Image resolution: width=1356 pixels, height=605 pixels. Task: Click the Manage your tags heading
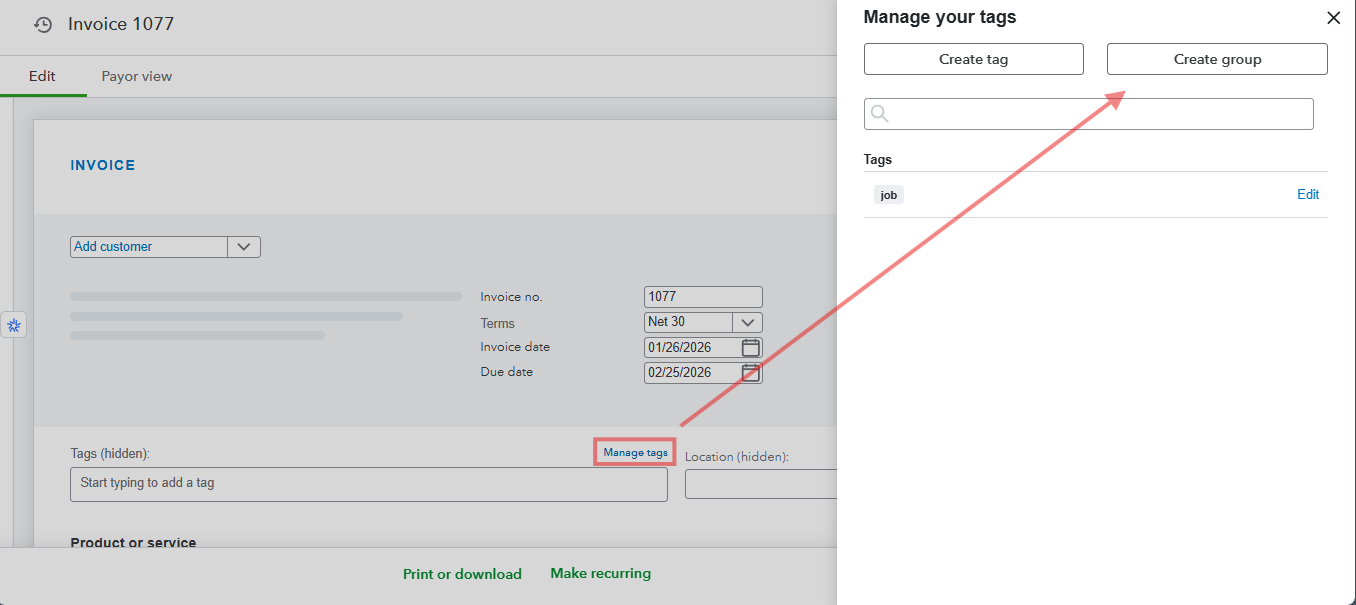[940, 17]
